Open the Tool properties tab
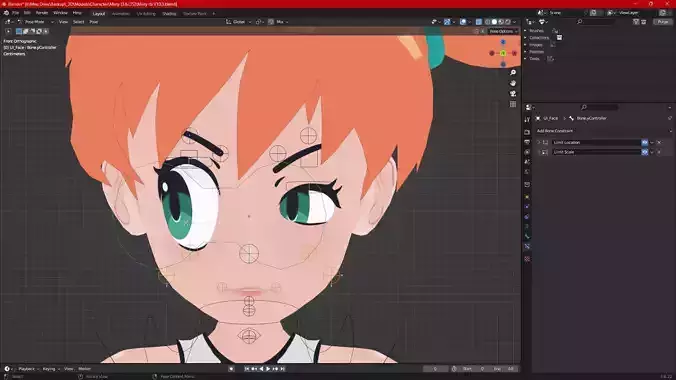Image resolution: width=676 pixels, height=380 pixels. [x=527, y=119]
